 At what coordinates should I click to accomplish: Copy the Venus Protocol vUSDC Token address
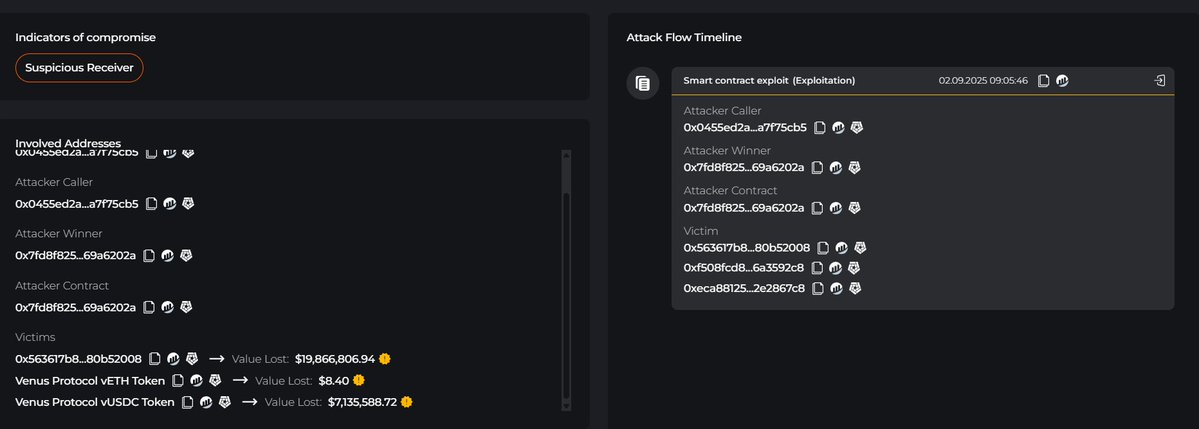point(187,402)
